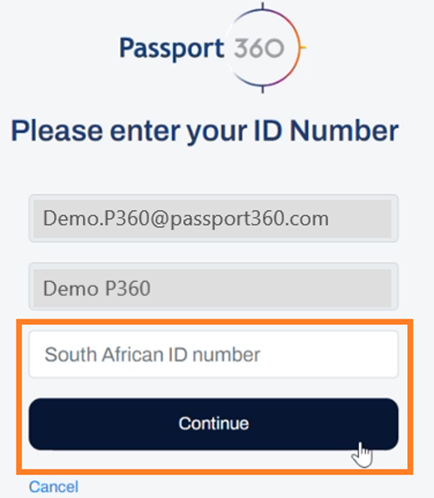Select the 'Demo P360' text in the second field
Viewport: 434px width, 498px height.
[x=97, y=288]
